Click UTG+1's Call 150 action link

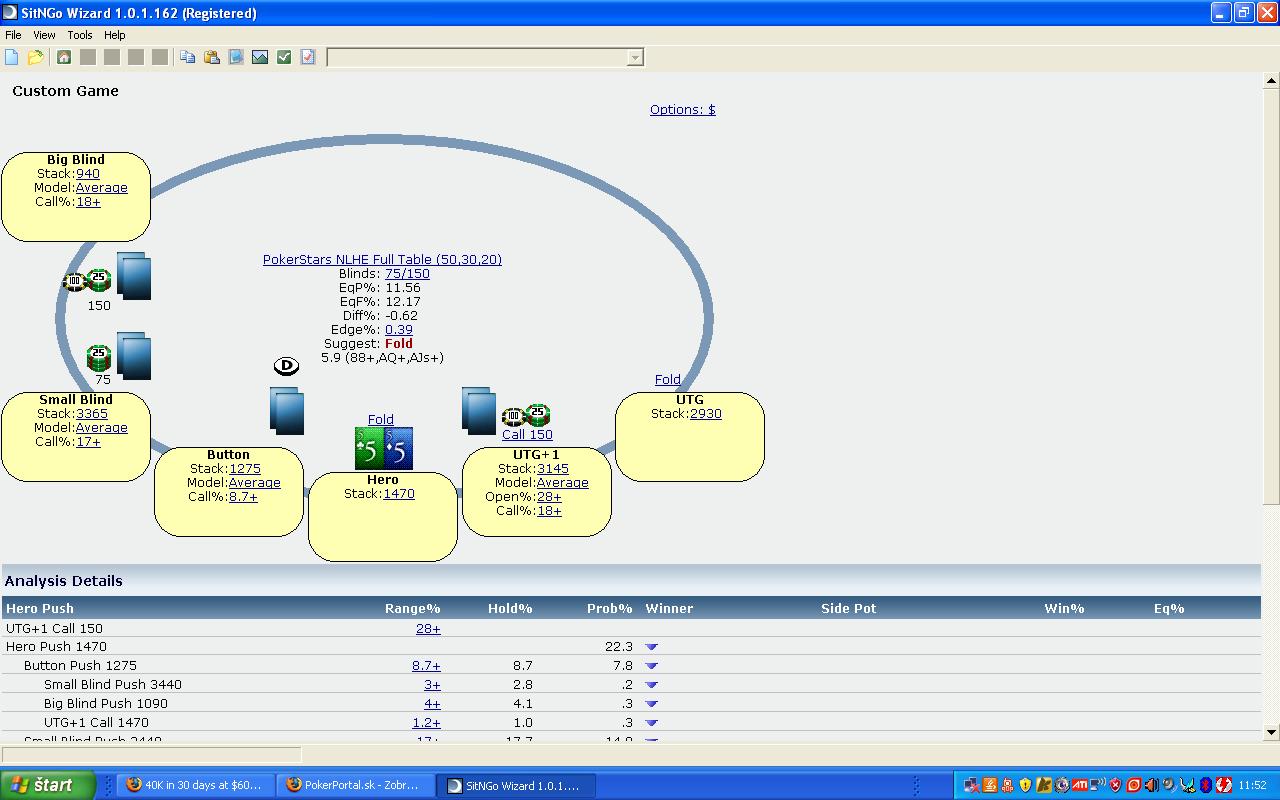coord(527,434)
